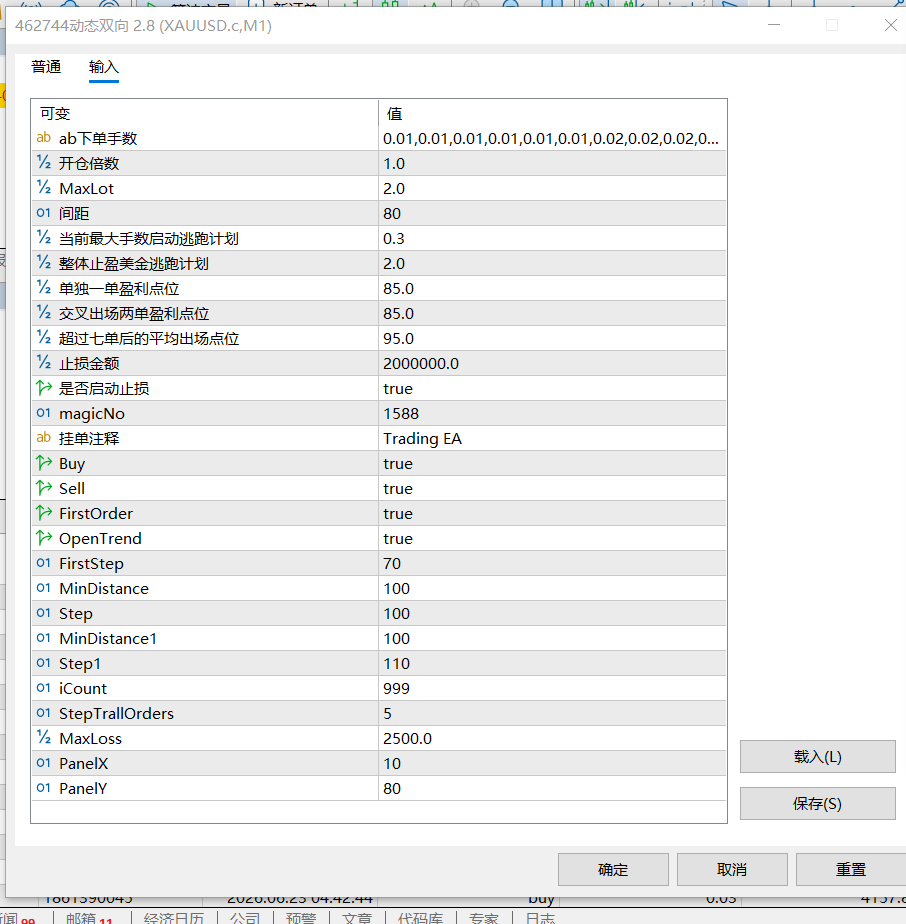Image resolution: width=906 pixels, height=924 pixels.
Task: Click the integer icon beside Step1
Action: [44, 663]
